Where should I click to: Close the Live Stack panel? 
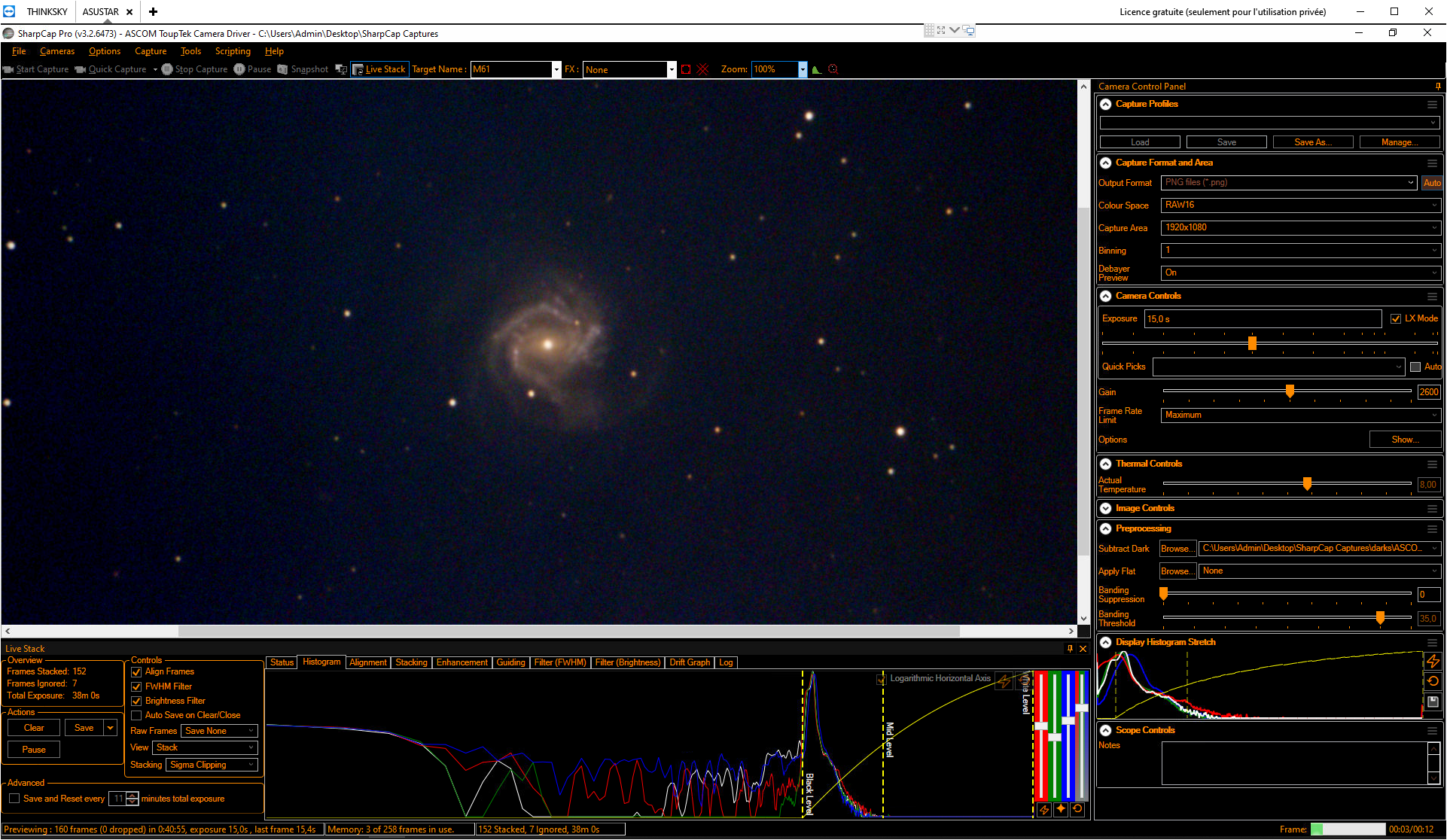(1083, 648)
